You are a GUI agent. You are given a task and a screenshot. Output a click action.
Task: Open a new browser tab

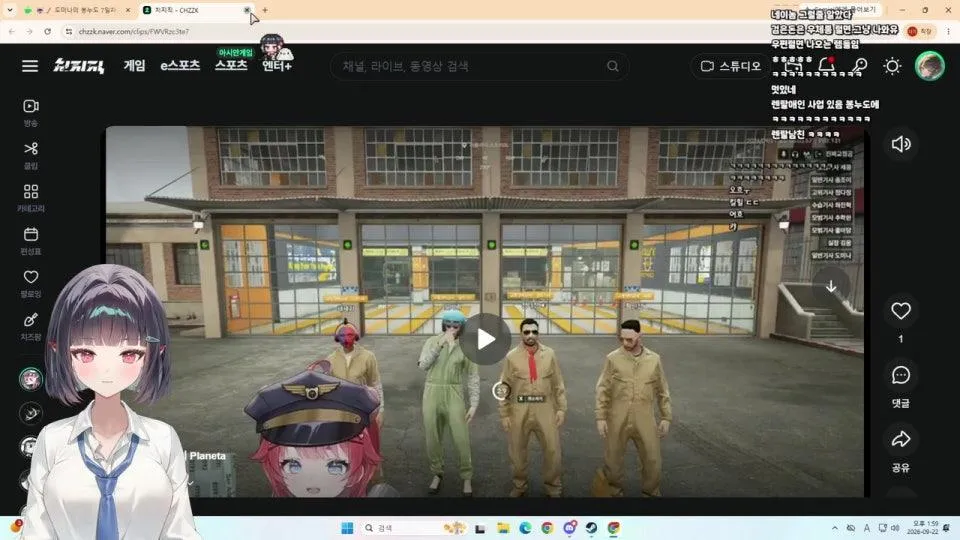[265, 10]
